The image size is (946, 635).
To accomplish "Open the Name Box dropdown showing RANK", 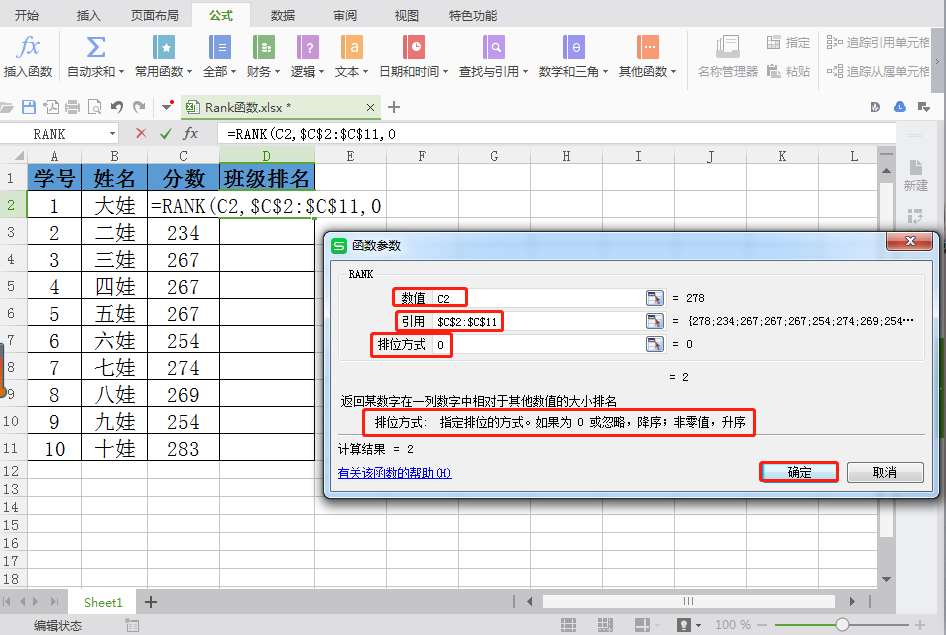I will tap(112, 133).
